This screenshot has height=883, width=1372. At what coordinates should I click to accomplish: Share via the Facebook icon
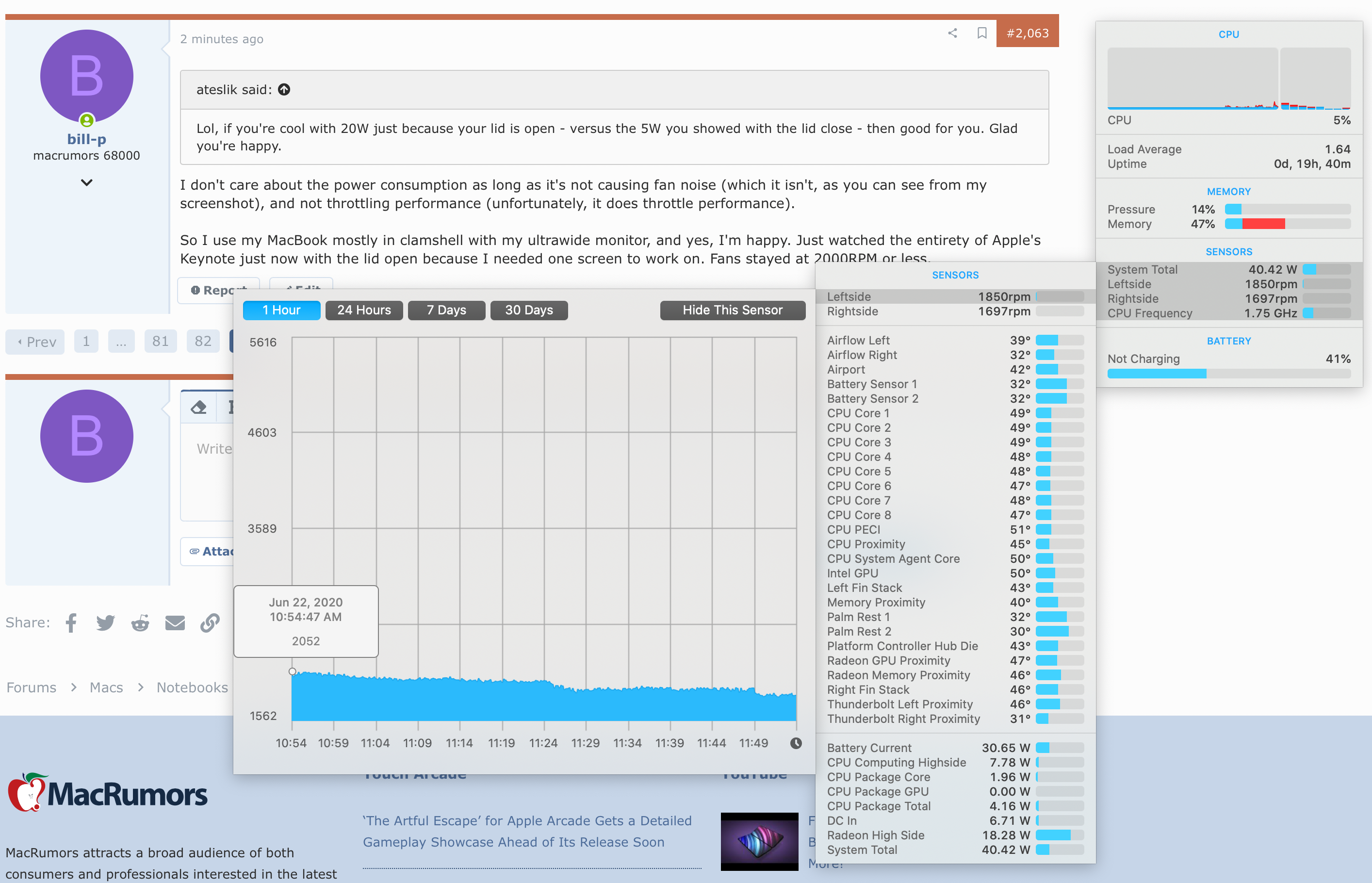click(x=71, y=622)
